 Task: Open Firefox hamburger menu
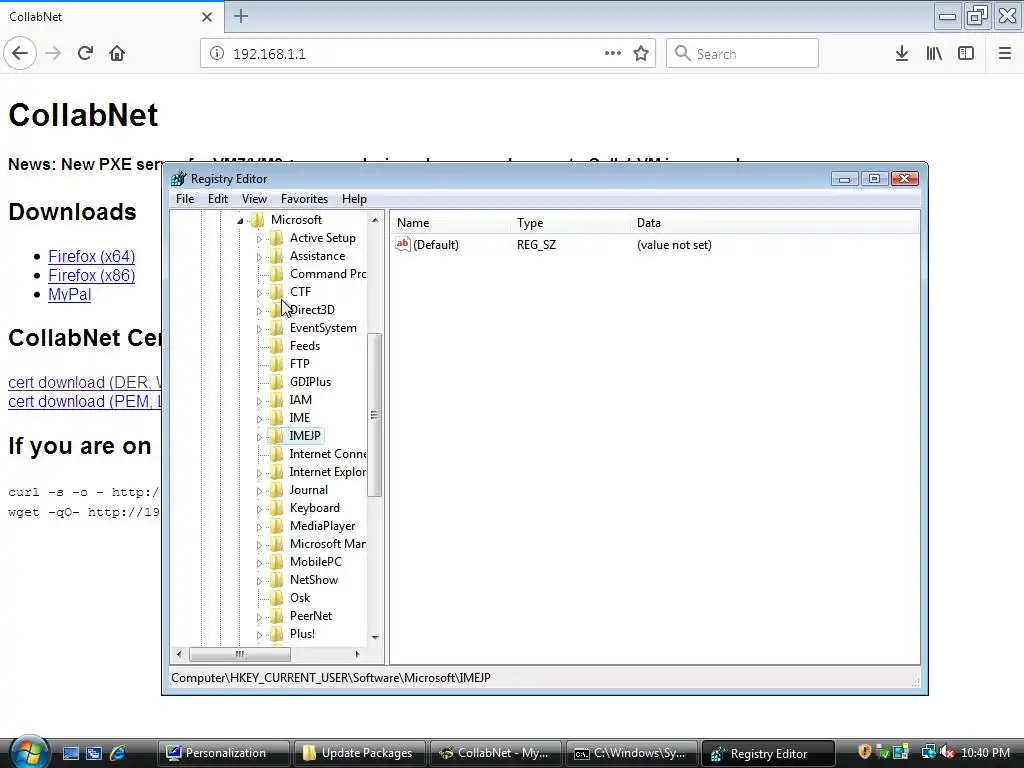tap(1005, 54)
